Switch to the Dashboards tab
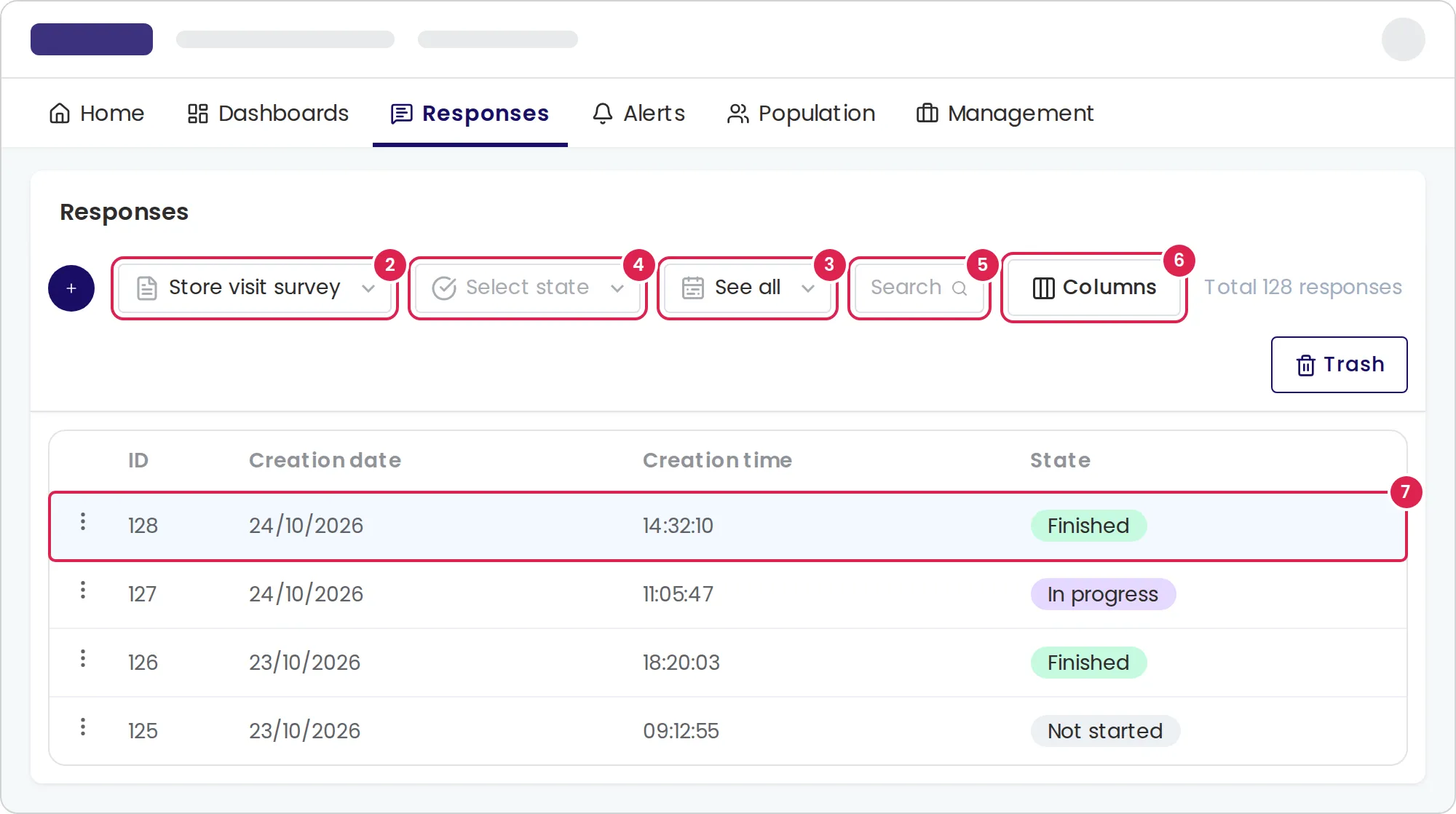The image size is (1456, 814). 268,114
